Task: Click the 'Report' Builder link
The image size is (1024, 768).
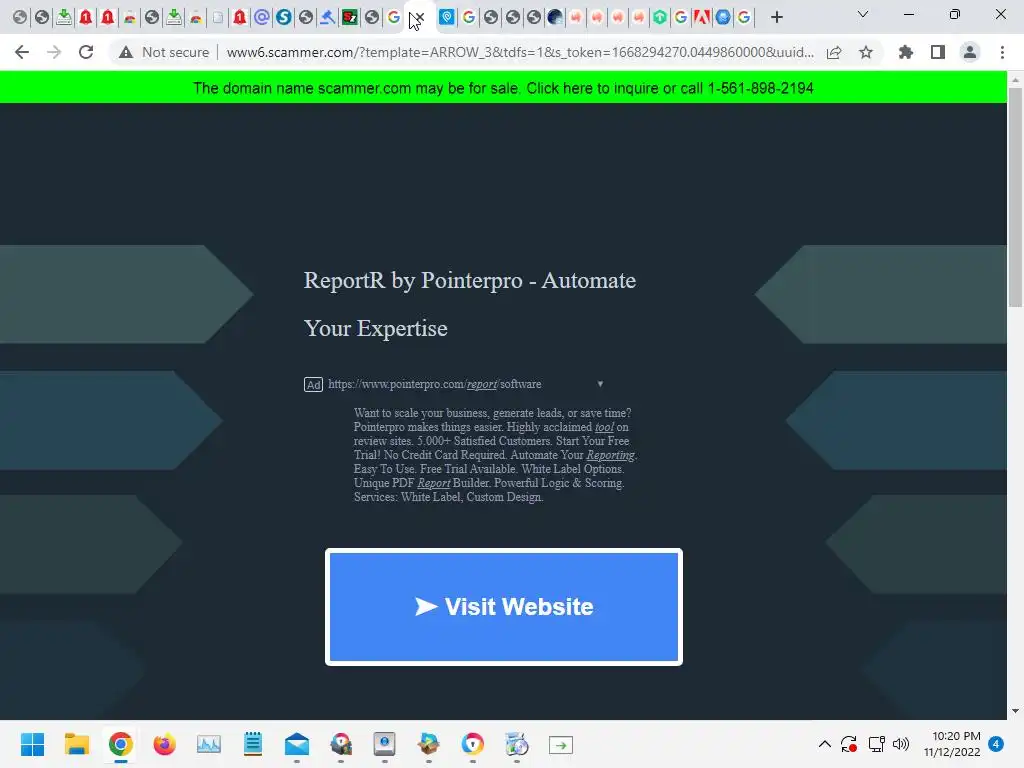Action: click(x=434, y=483)
